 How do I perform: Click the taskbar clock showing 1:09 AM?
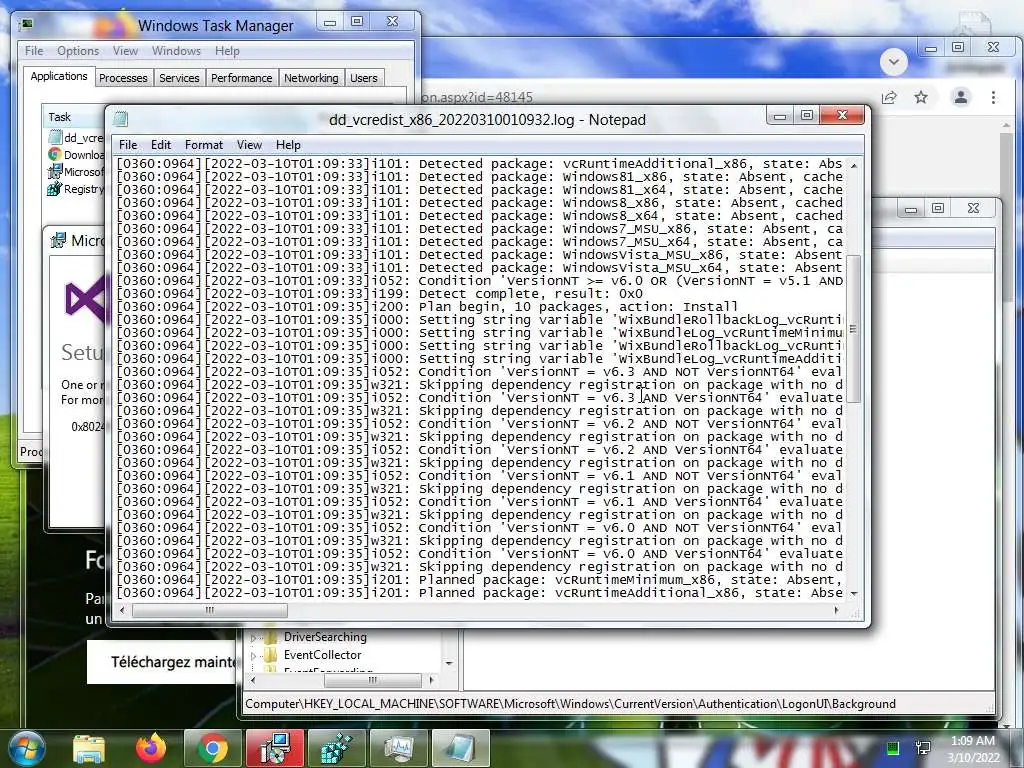click(x=973, y=748)
